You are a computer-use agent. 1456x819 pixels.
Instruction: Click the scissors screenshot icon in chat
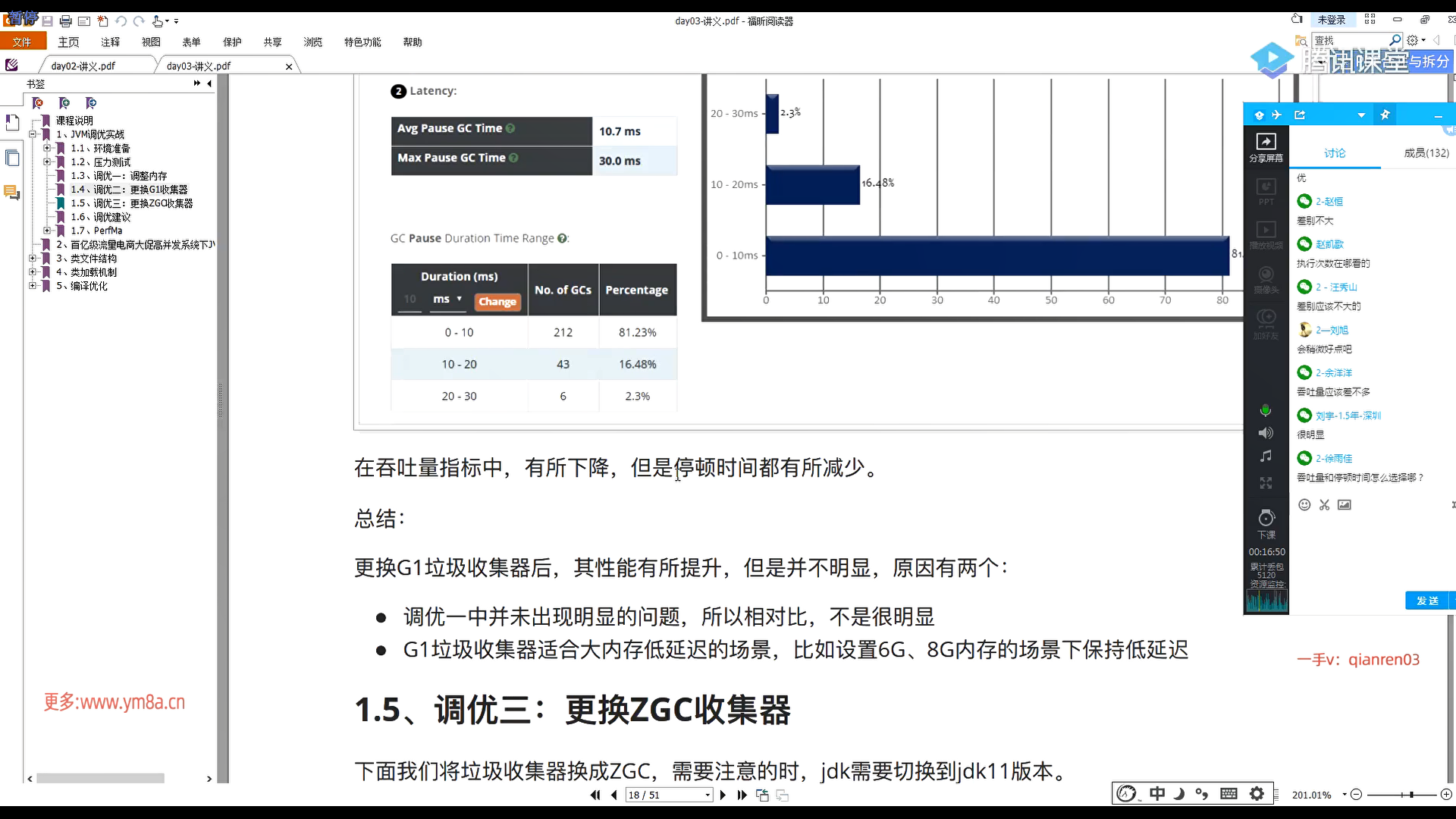click(x=1324, y=505)
